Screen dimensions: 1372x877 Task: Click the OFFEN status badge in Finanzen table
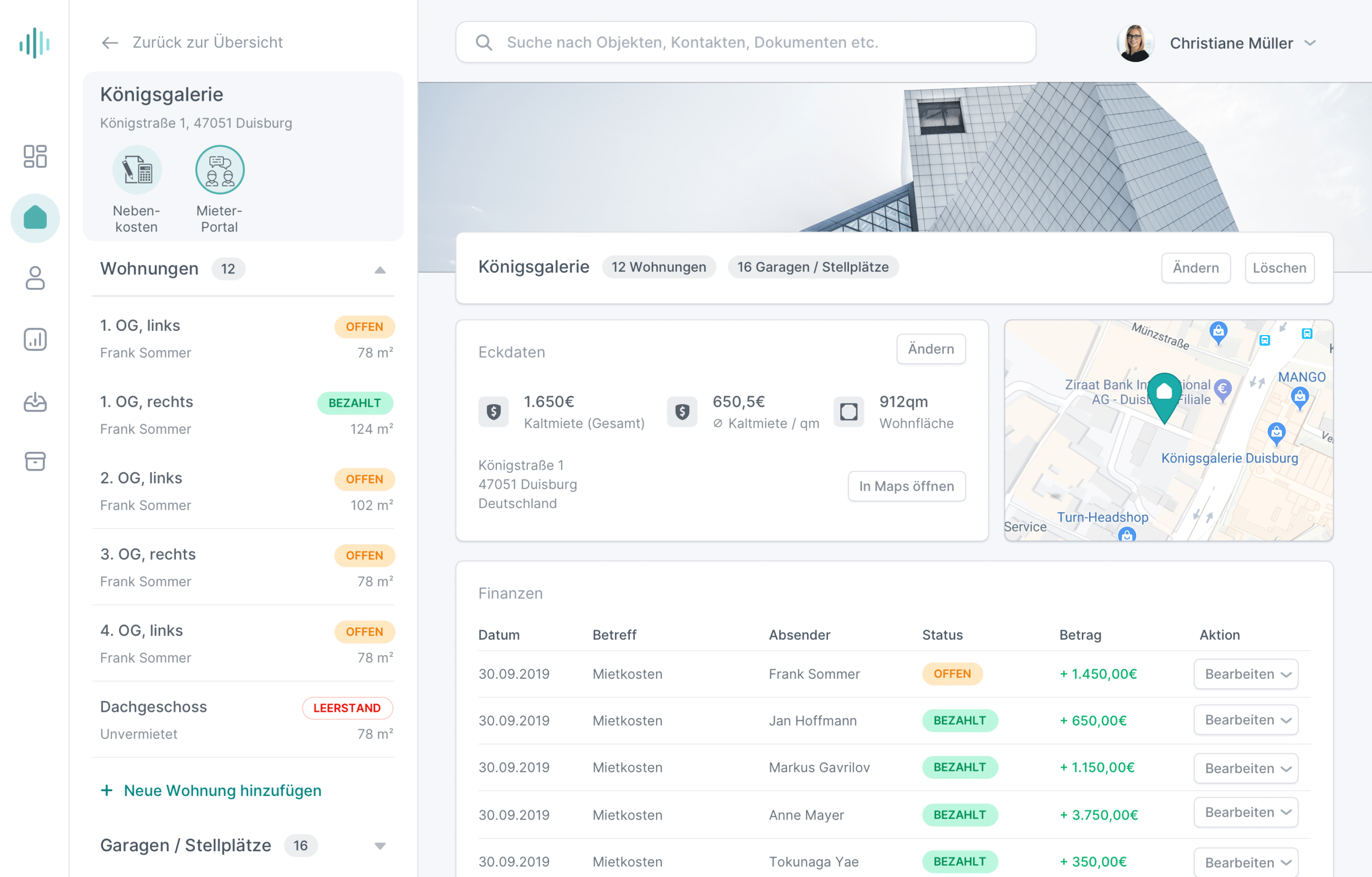click(952, 673)
